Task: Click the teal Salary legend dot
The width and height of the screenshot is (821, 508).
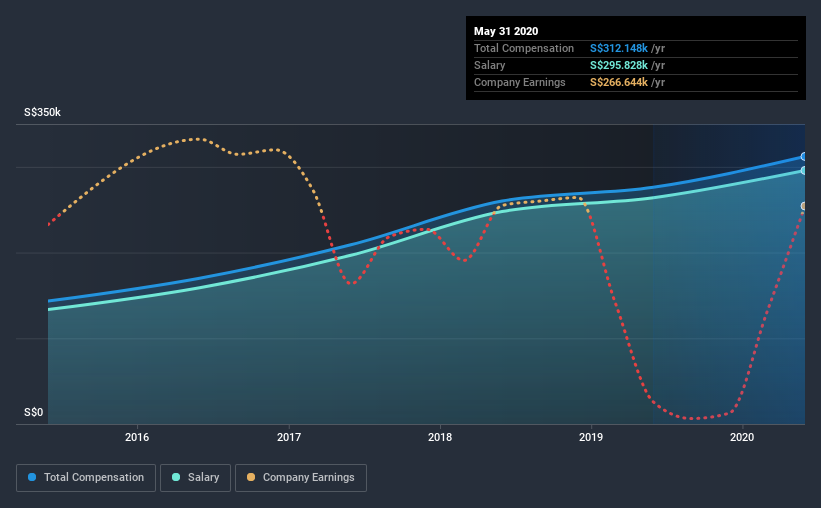Action: point(176,477)
